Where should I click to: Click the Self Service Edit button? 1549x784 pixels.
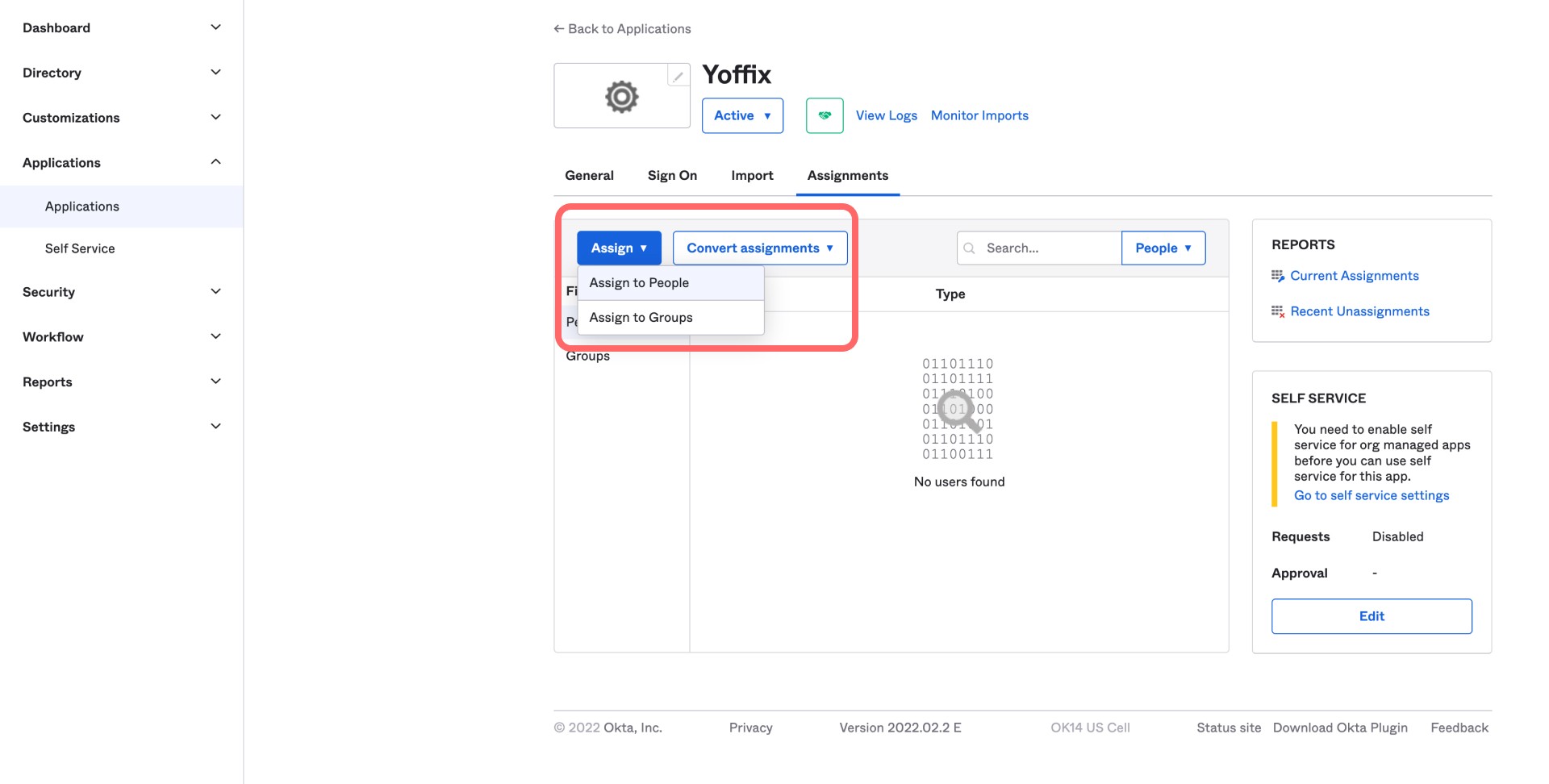1372,616
